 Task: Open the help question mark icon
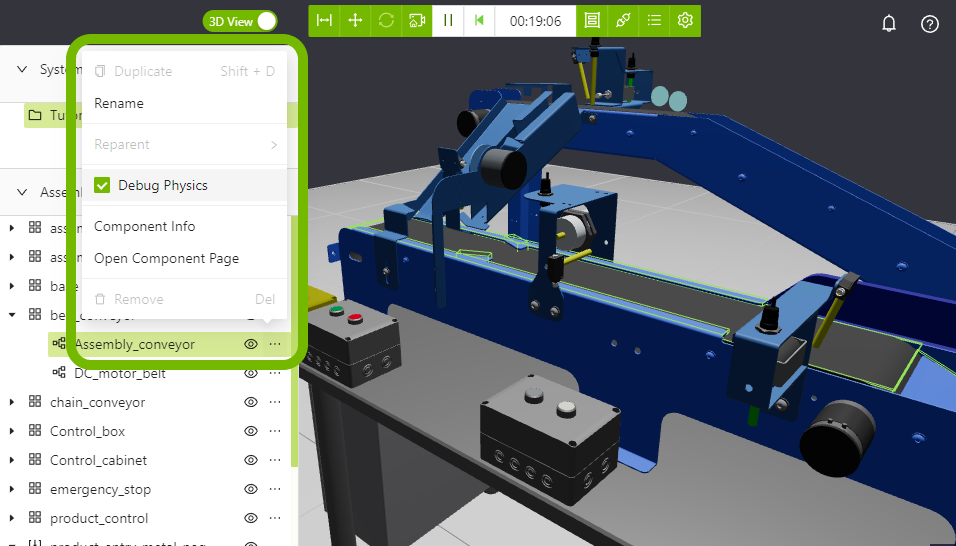point(930,24)
